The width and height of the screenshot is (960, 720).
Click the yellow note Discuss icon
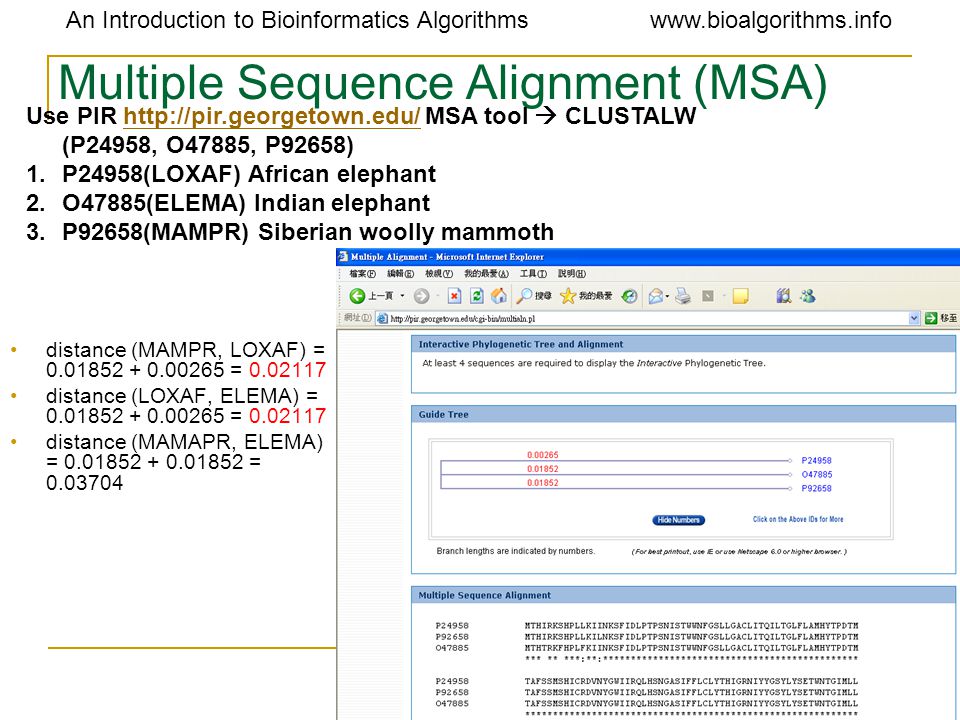(x=740, y=296)
